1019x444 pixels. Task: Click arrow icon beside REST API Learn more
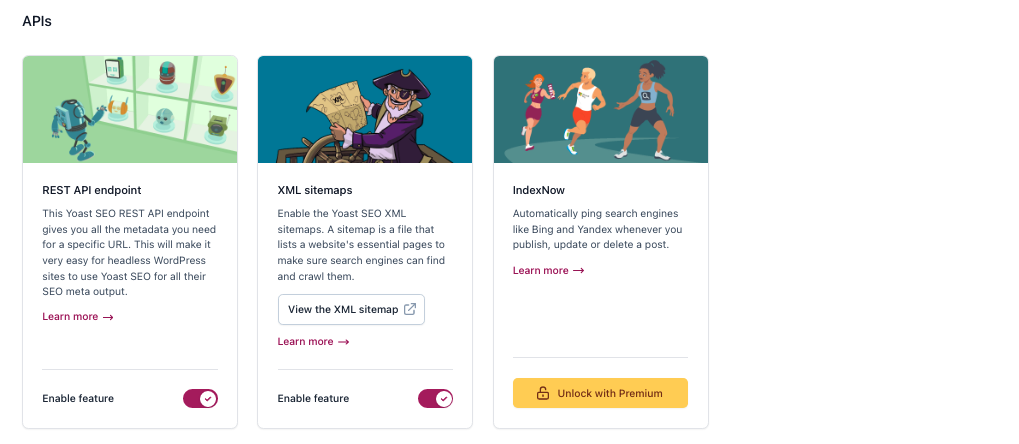109,317
